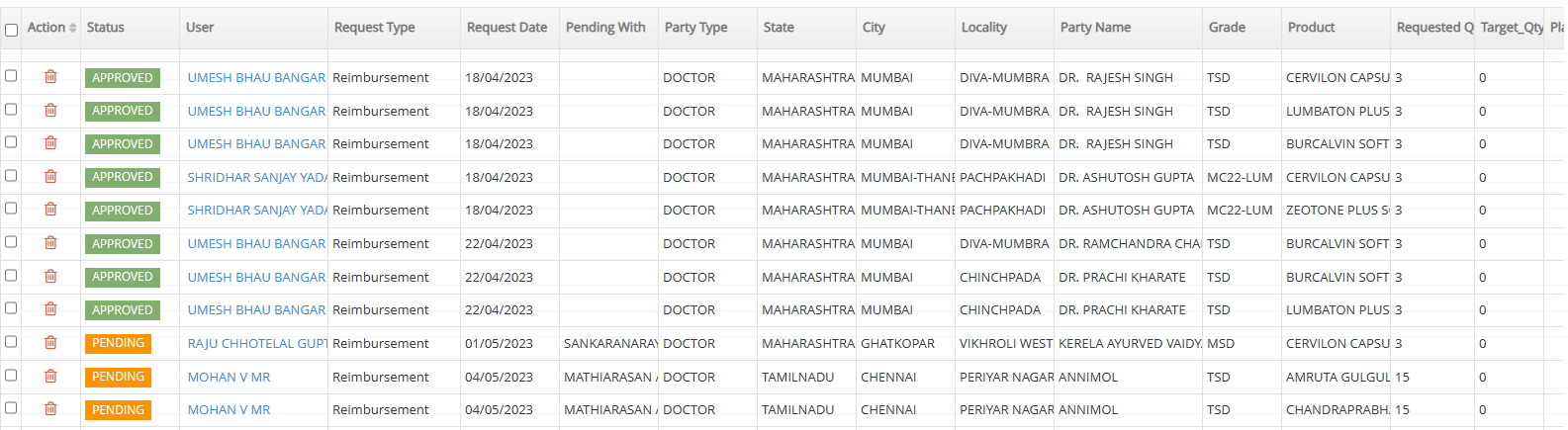Click trash icon on Raju Chhotelal Gupta's row
Screen dimensions: 1568x430
(x=50, y=343)
